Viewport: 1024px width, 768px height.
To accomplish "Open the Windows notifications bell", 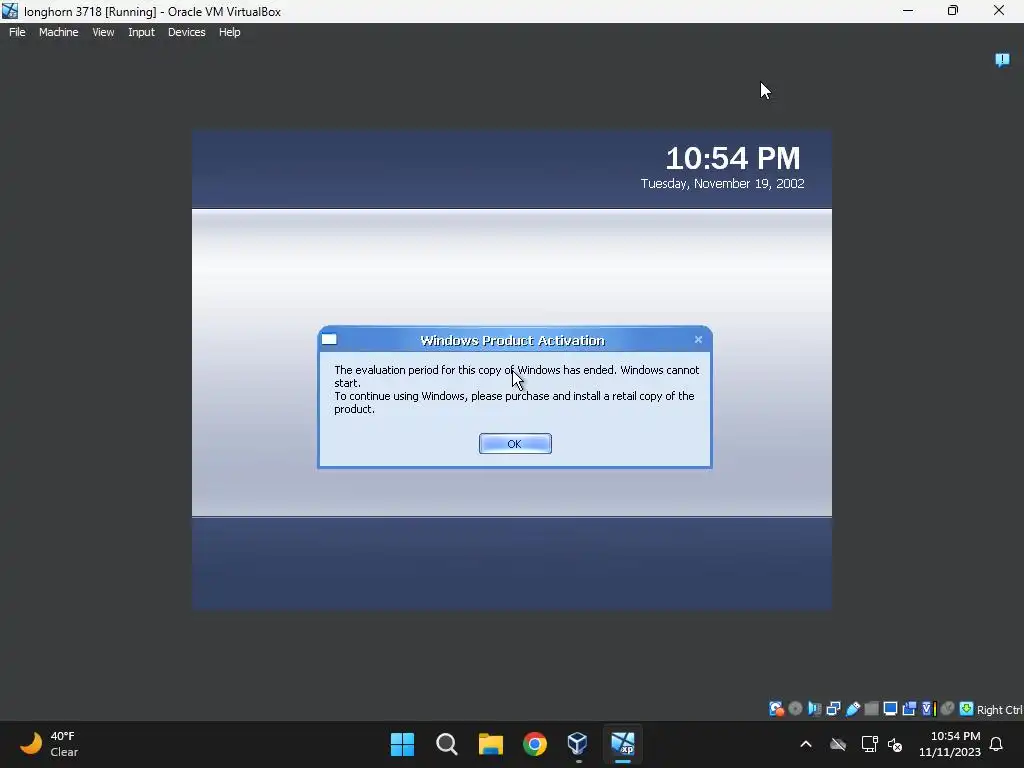I will 997,744.
